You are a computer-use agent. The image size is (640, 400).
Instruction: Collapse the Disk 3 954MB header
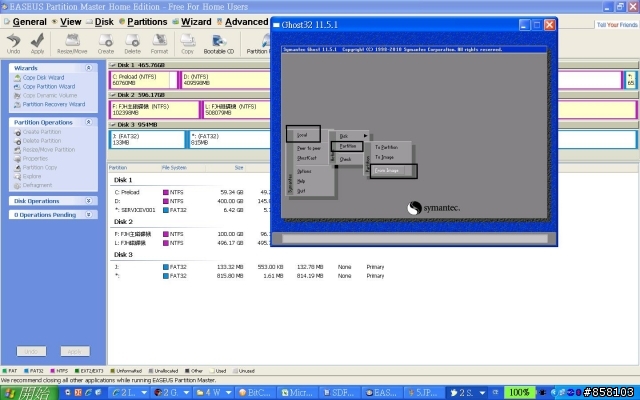coord(113,124)
